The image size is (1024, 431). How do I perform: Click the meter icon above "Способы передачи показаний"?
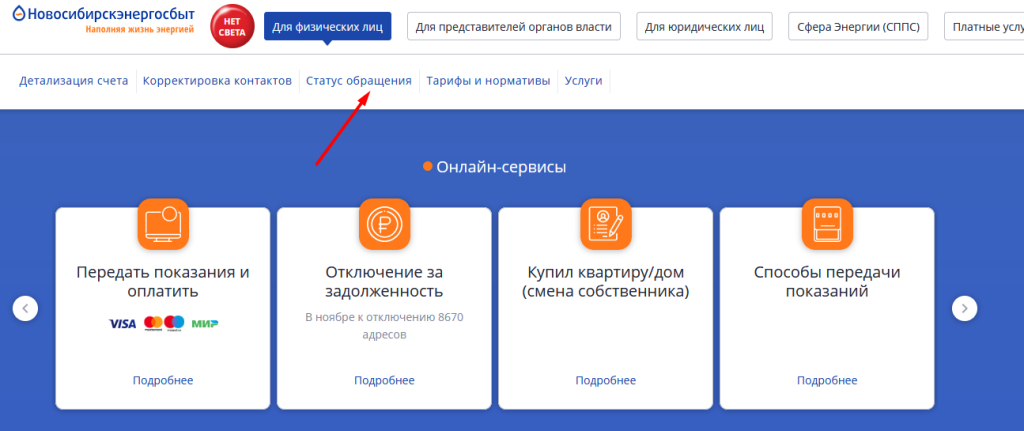point(827,224)
